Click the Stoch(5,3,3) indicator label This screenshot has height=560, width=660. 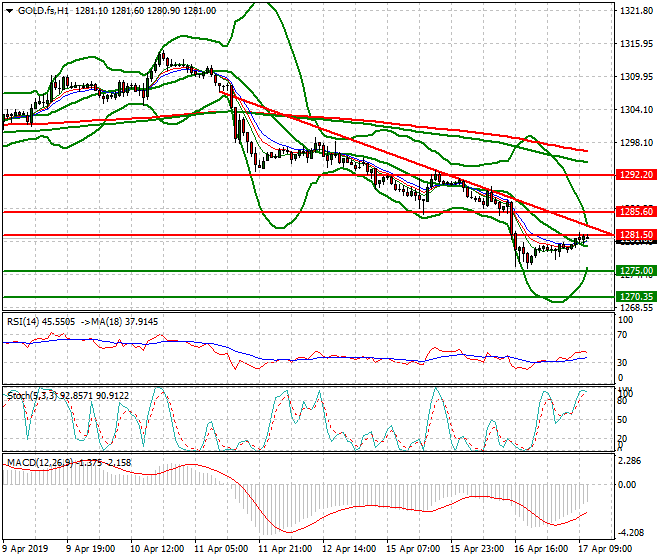30,395
